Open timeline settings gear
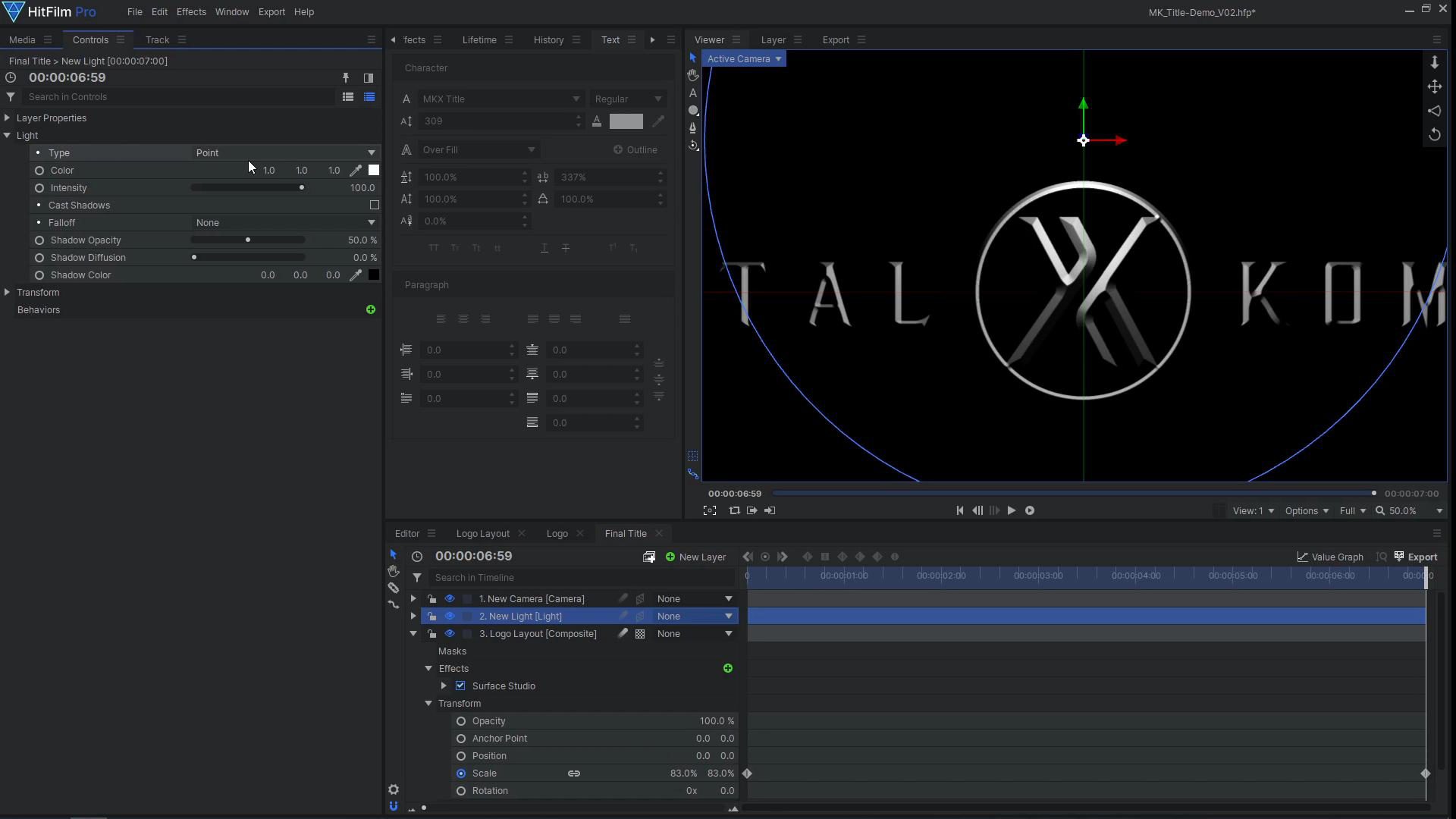 click(x=393, y=789)
